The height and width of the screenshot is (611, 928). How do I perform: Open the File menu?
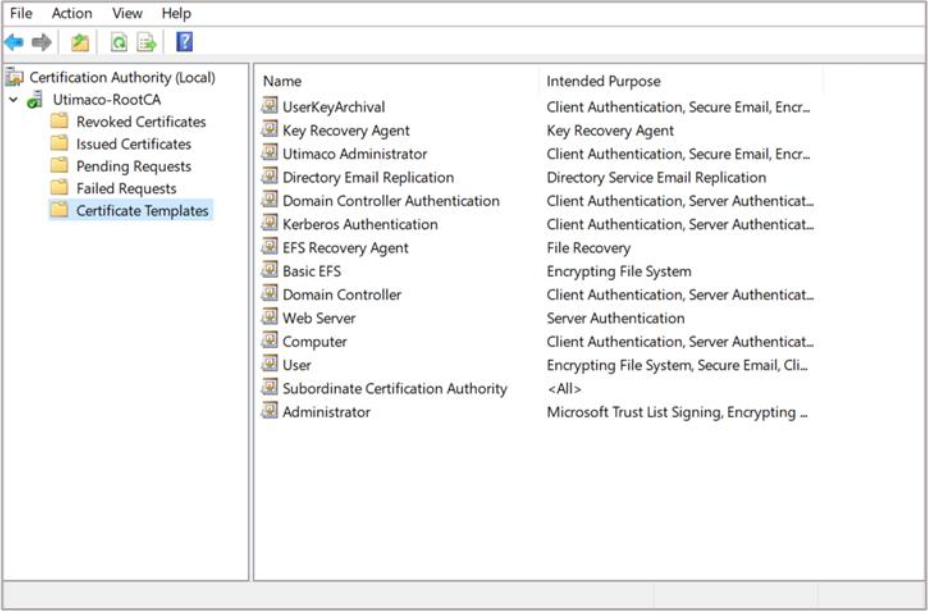point(21,13)
